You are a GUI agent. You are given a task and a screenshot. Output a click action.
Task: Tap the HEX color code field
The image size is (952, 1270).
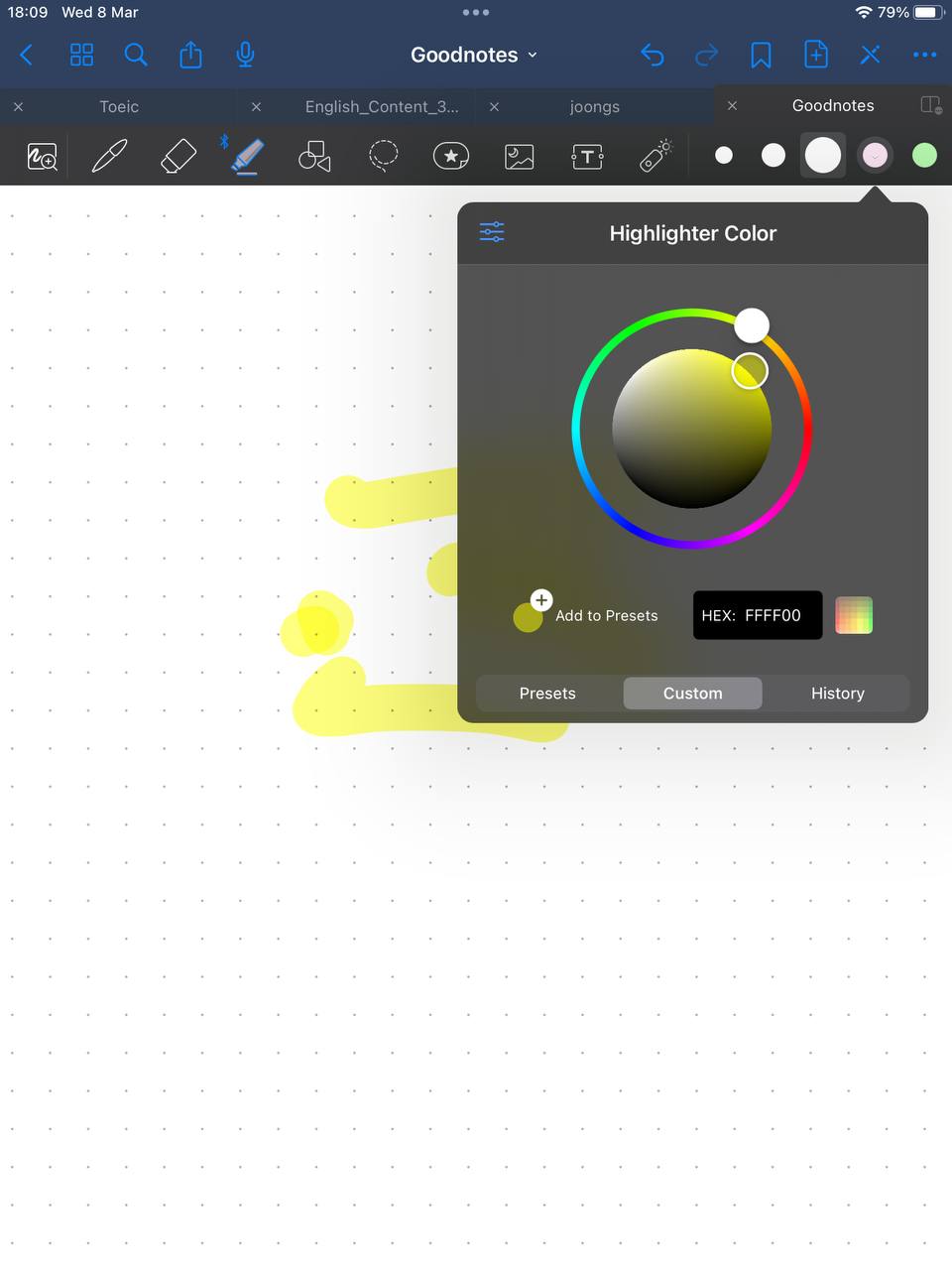(757, 615)
